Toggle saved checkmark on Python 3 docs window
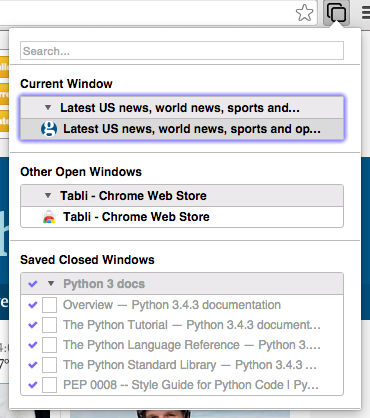The height and width of the screenshot is (418, 370). pos(33,284)
